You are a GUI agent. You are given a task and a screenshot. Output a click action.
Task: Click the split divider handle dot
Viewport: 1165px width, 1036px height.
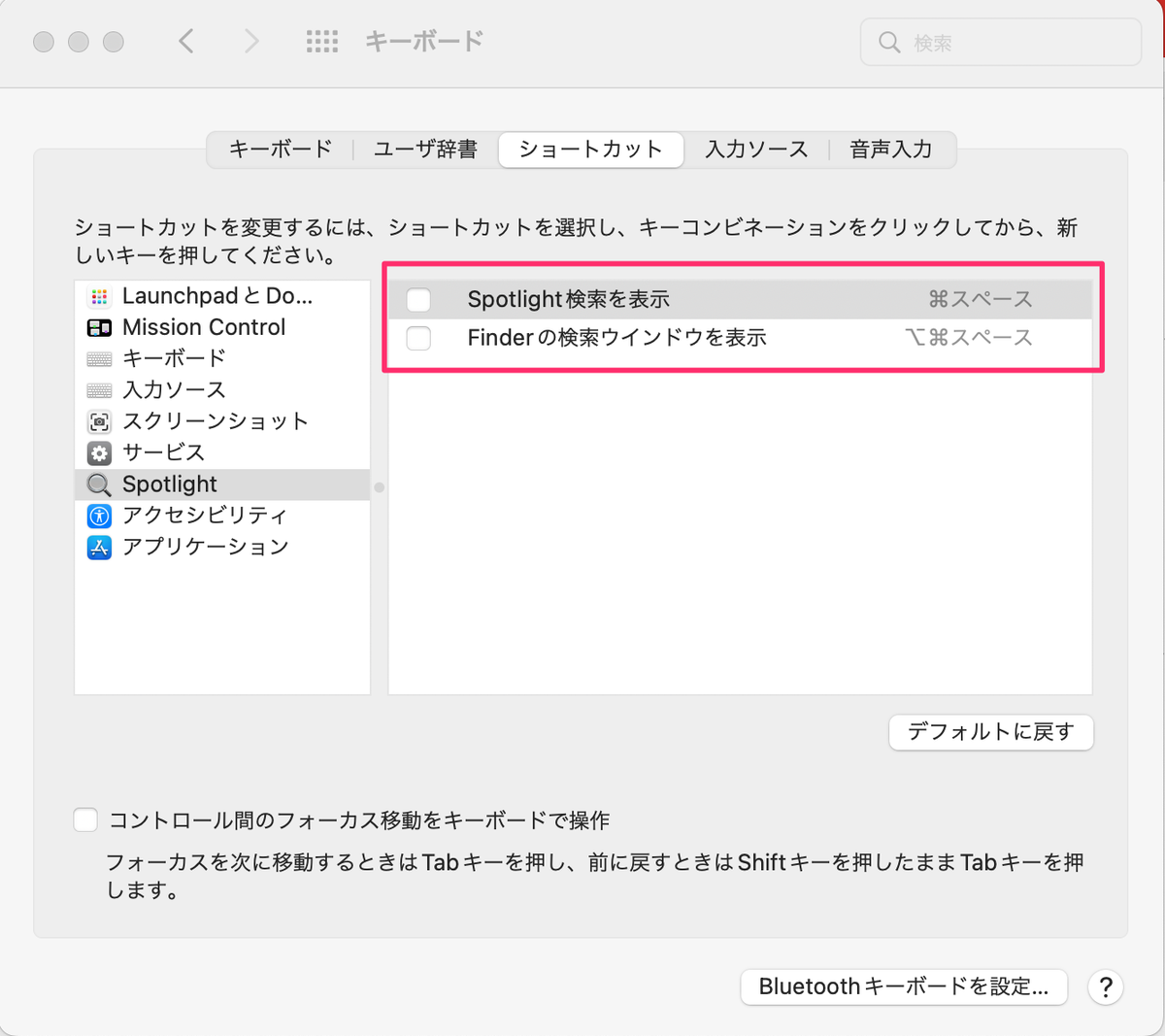380,487
